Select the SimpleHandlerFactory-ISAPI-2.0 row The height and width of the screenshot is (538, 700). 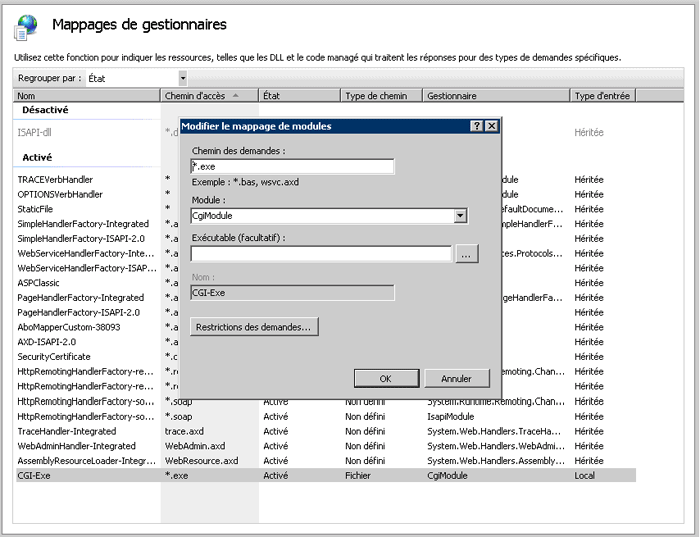[81, 238]
